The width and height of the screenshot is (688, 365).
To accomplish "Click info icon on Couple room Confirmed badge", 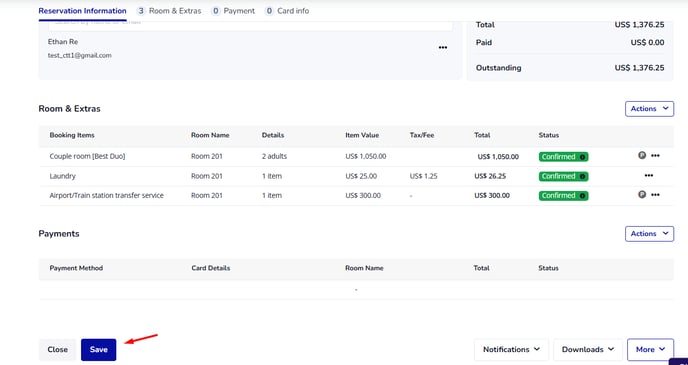I will coord(582,157).
